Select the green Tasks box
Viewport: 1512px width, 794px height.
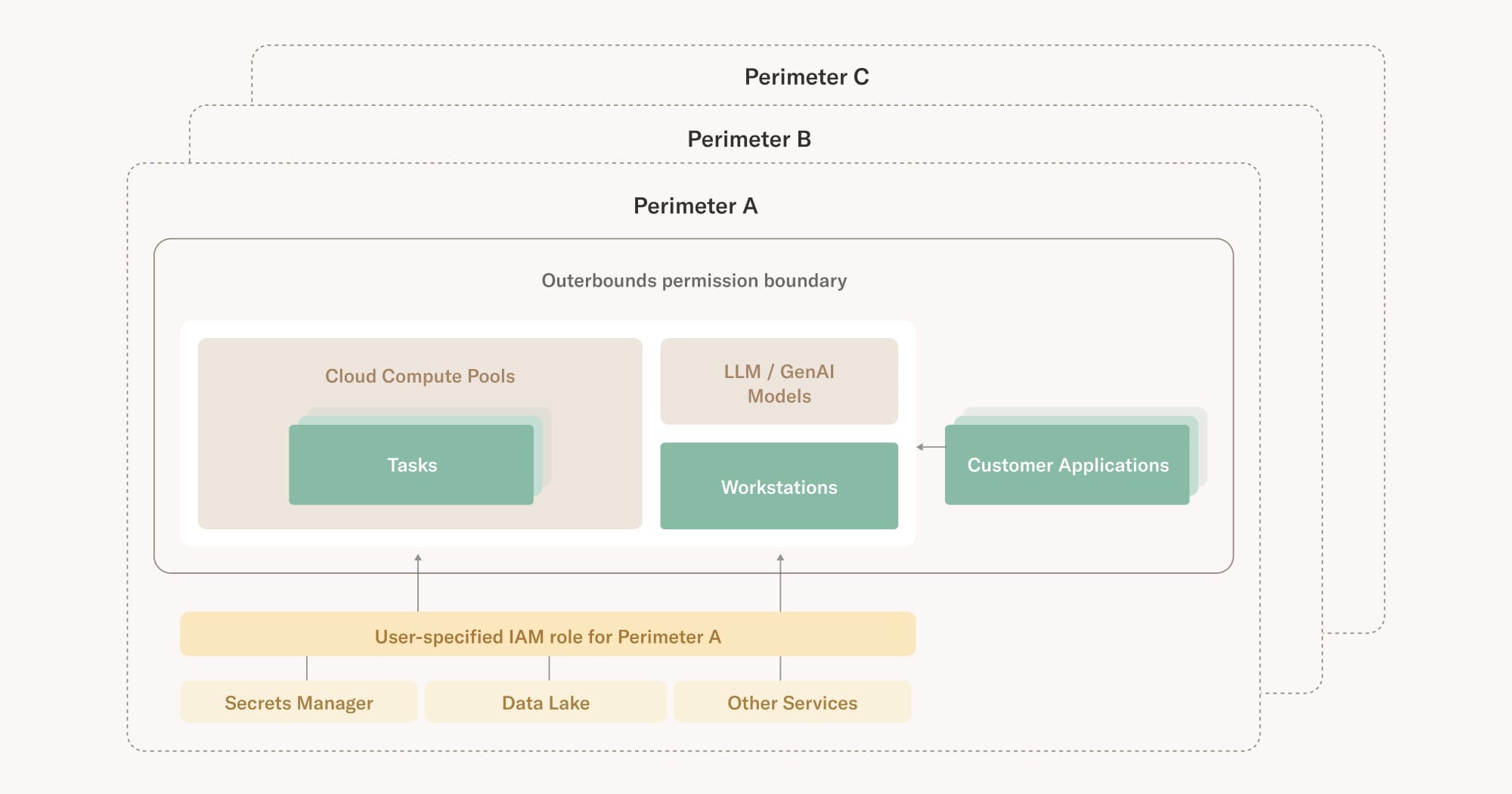click(x=411, y=465)
